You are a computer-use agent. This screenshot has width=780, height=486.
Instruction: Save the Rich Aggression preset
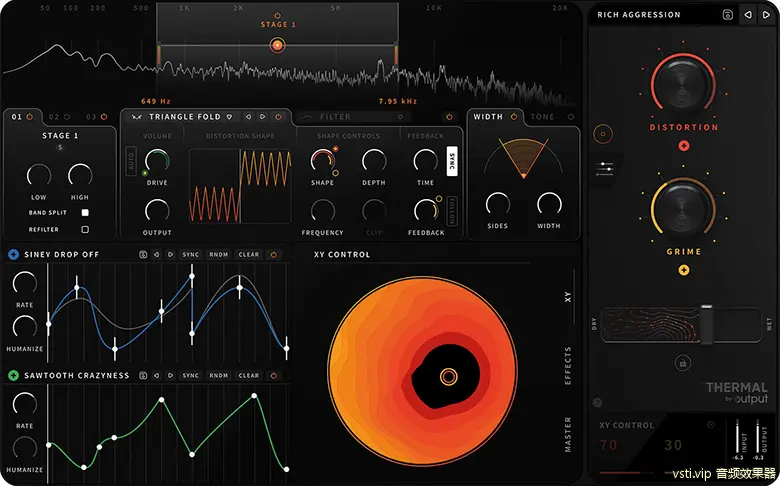coord(727,15)
